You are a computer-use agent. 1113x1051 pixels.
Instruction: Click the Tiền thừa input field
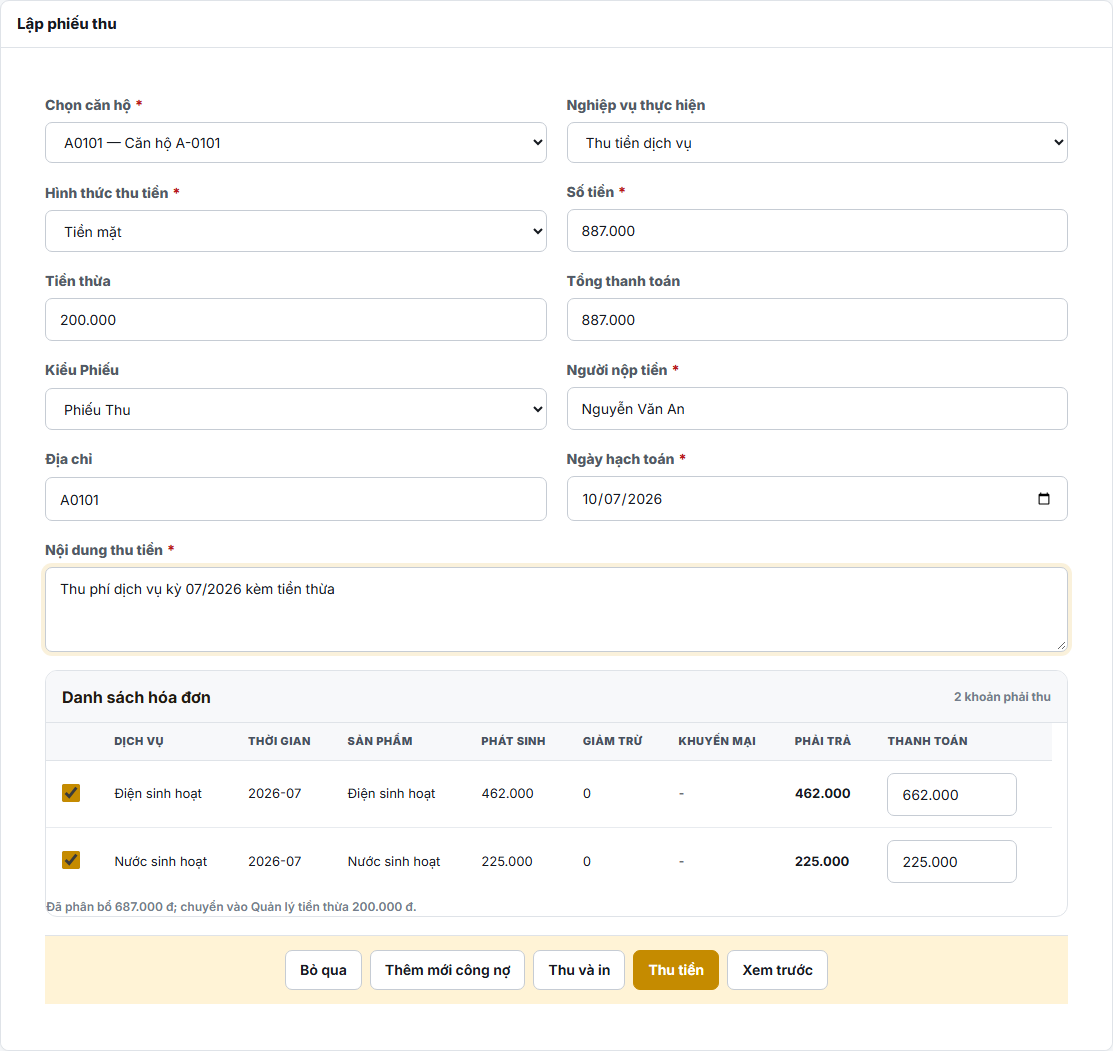(296, 320)
